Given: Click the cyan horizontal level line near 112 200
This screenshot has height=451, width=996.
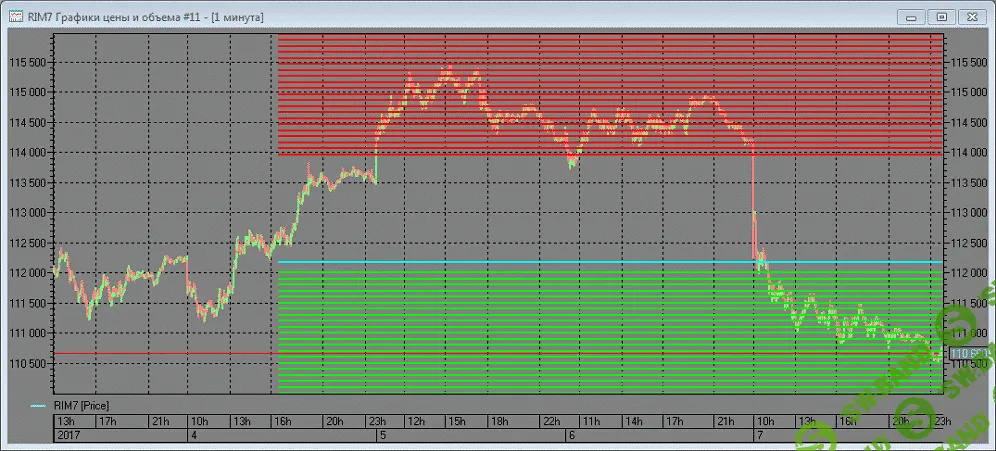Looking at the screenshot, I should (x=600, y=262).
